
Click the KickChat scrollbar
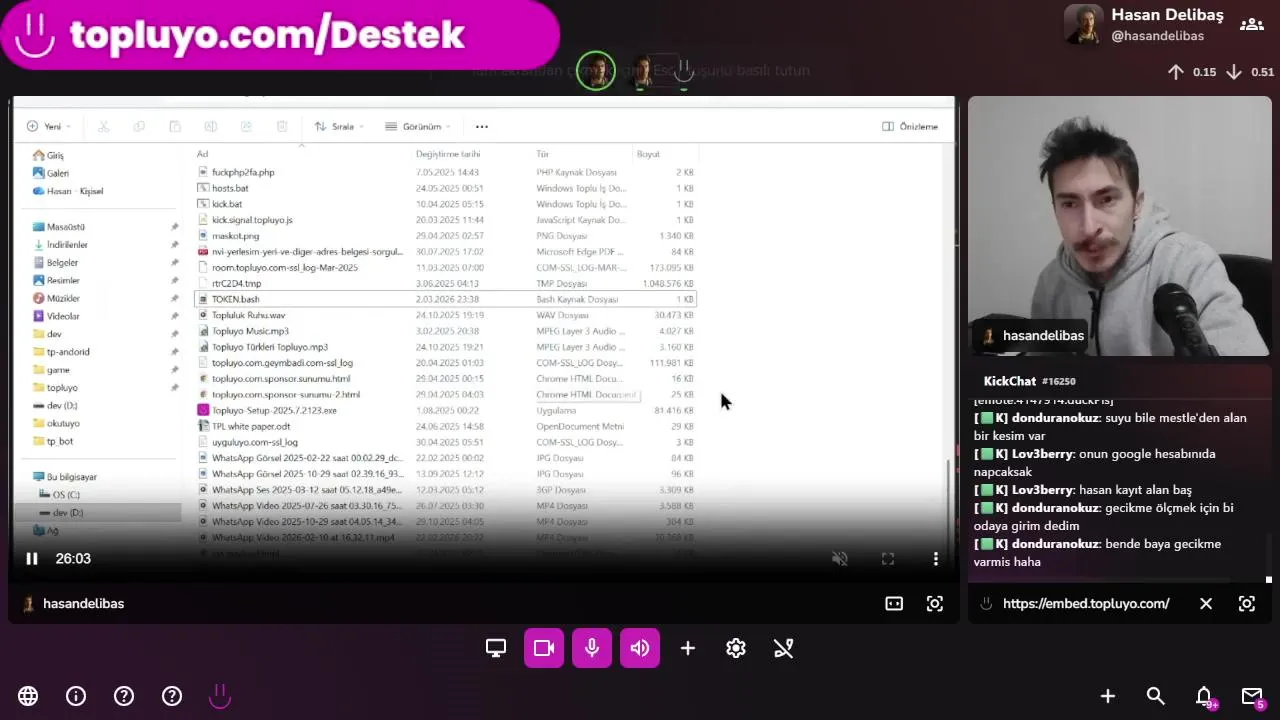pos(1268,555)
